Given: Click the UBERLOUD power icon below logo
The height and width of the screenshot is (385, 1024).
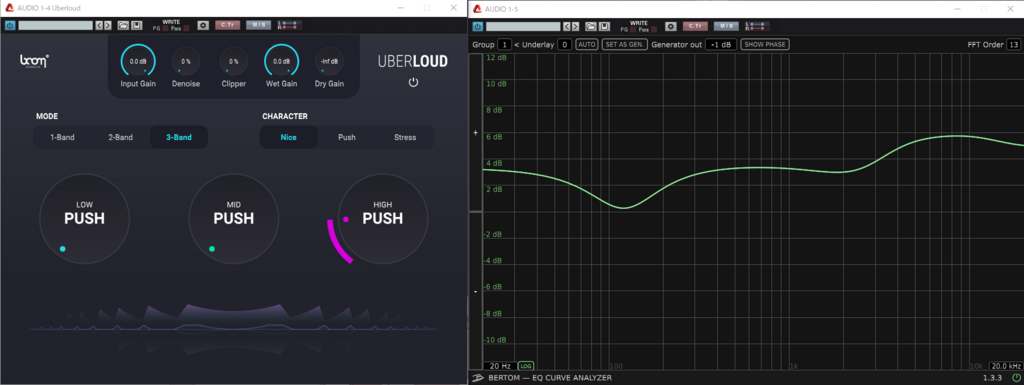Looking at the screenshot, I should (413, 82).
